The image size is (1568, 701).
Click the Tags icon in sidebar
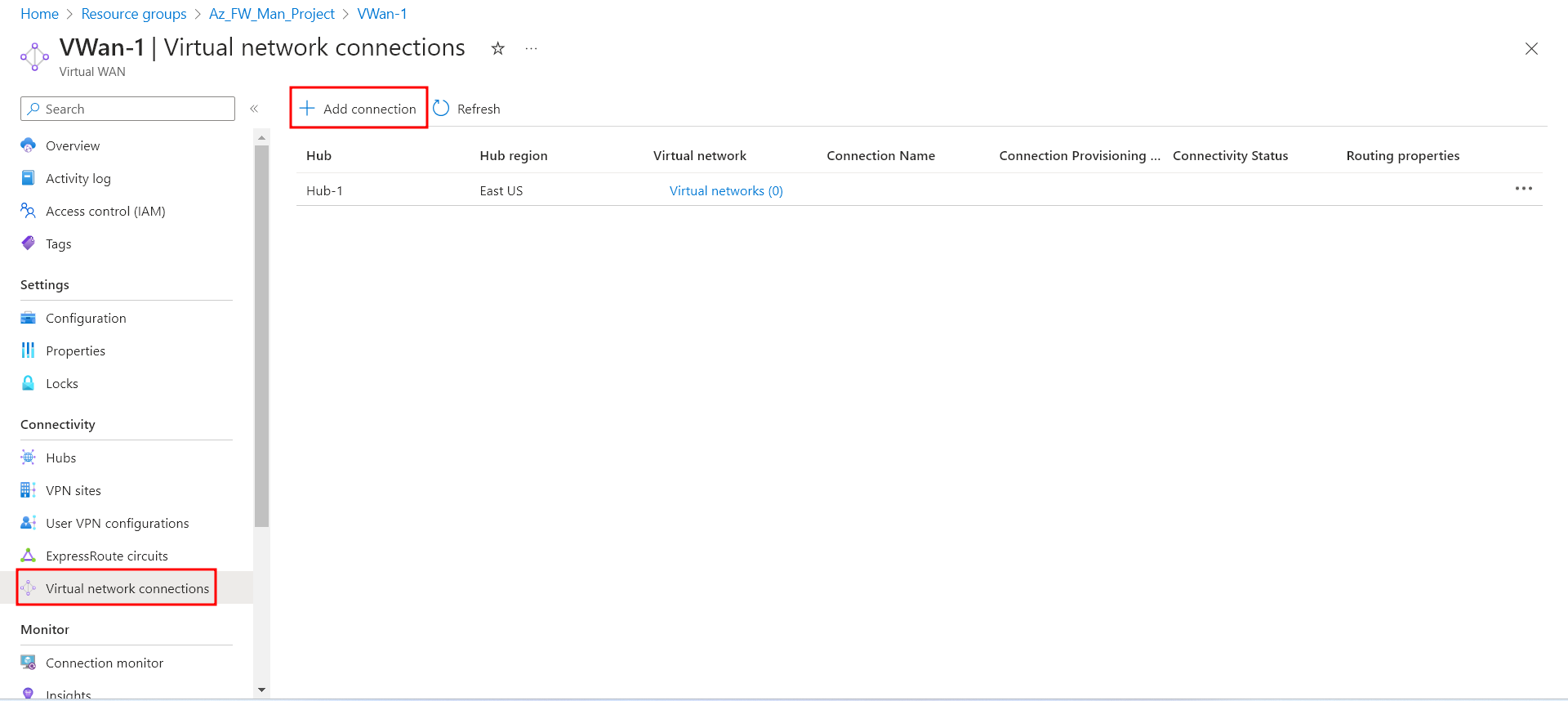29,243
